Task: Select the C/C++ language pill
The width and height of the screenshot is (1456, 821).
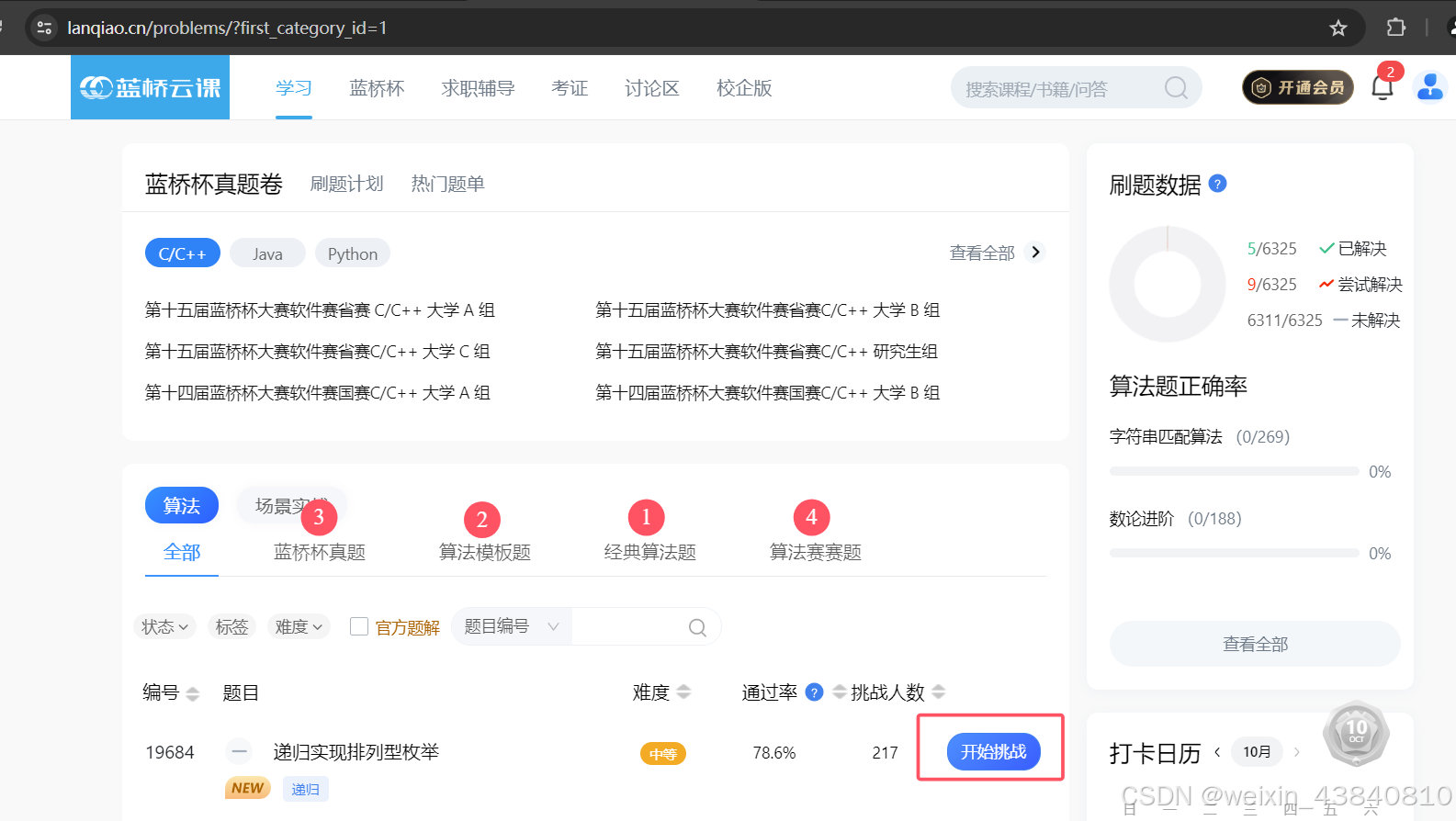Action: point(183,253)
